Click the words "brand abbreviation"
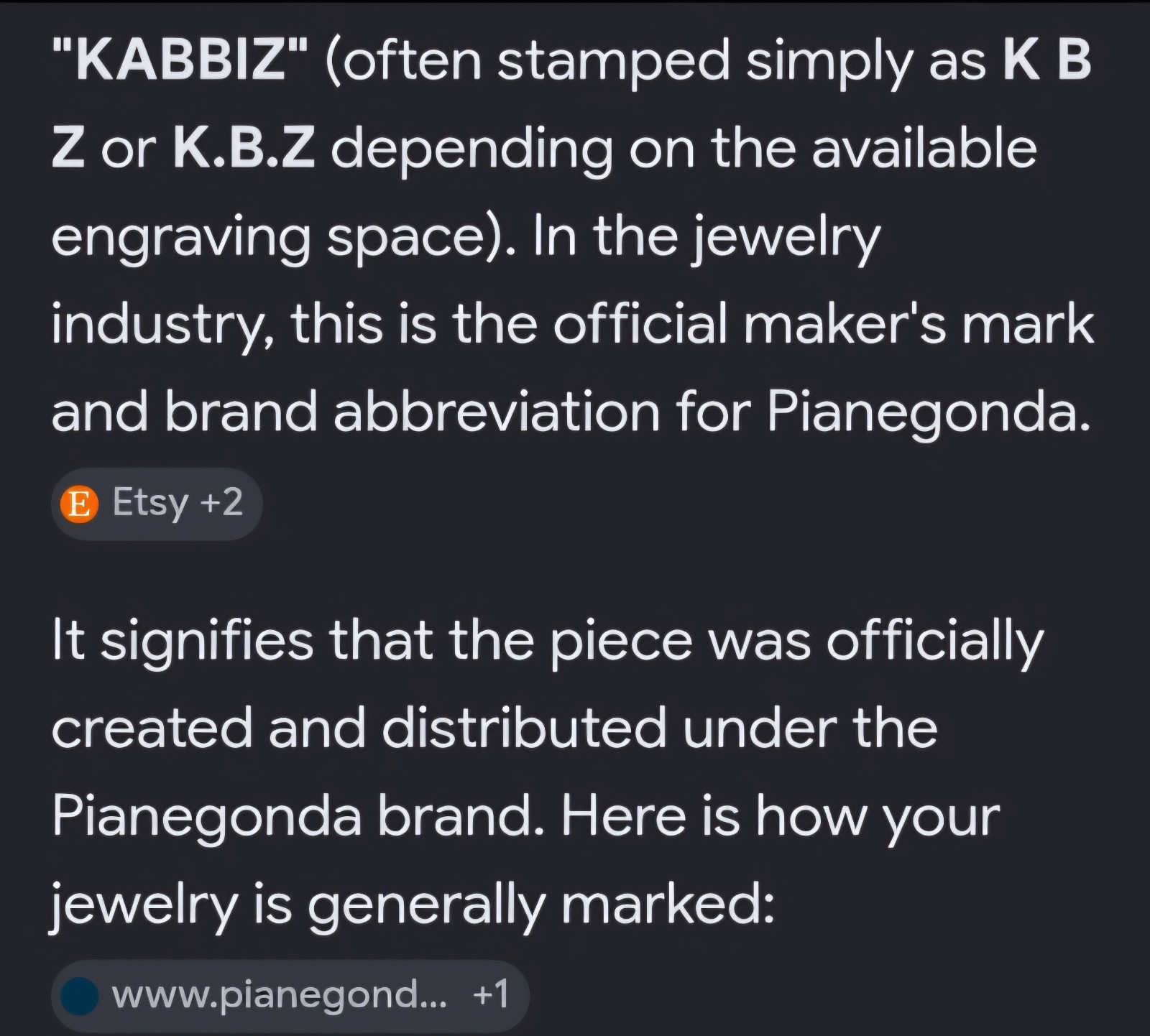 413,412
